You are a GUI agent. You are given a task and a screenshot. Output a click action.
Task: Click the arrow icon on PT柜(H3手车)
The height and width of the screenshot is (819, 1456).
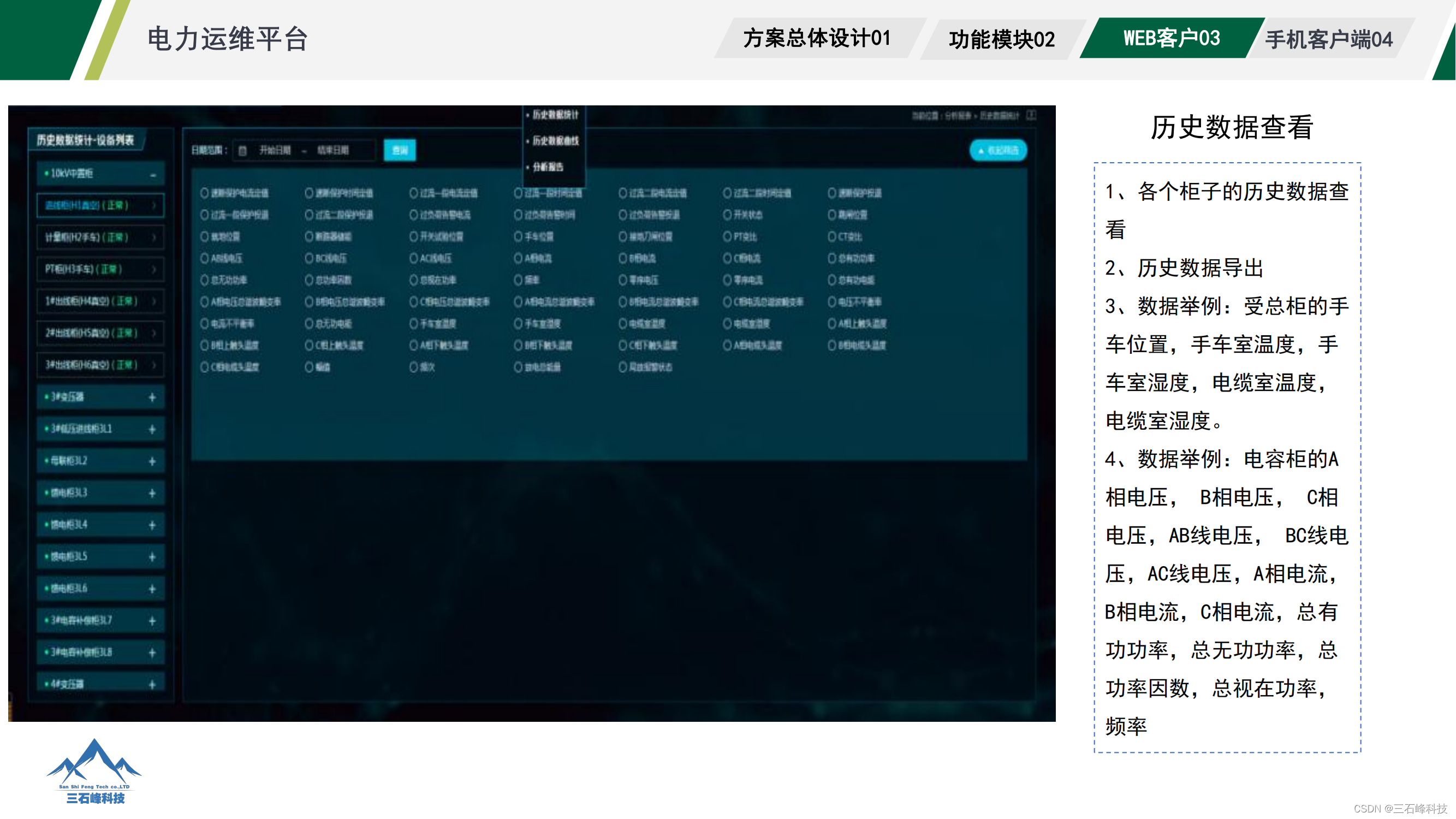[x=154, y=270]
